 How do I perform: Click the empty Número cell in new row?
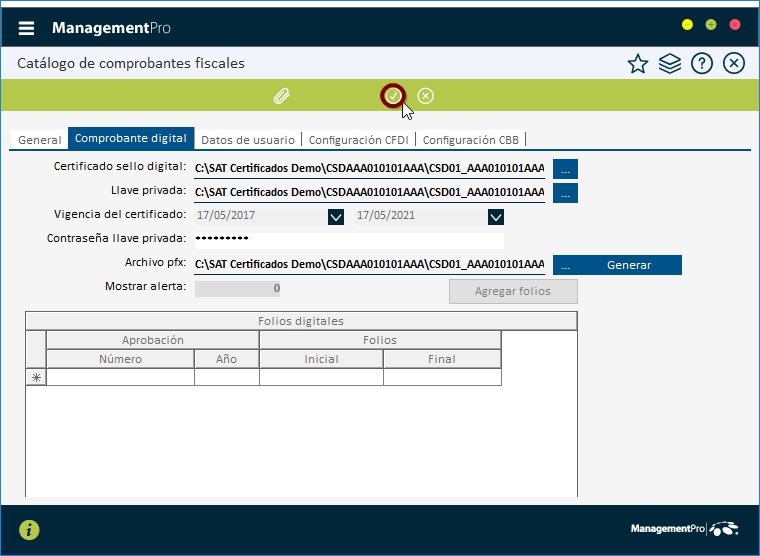click(120, 377)
